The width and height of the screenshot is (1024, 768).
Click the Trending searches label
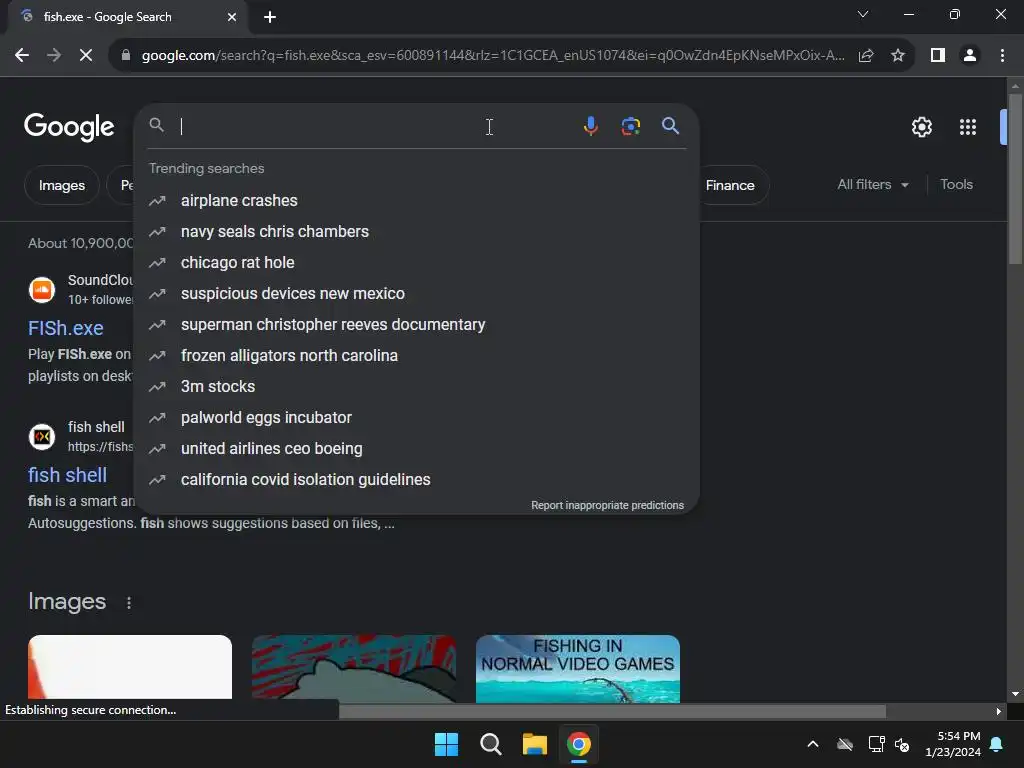click(x=206, y=168)
